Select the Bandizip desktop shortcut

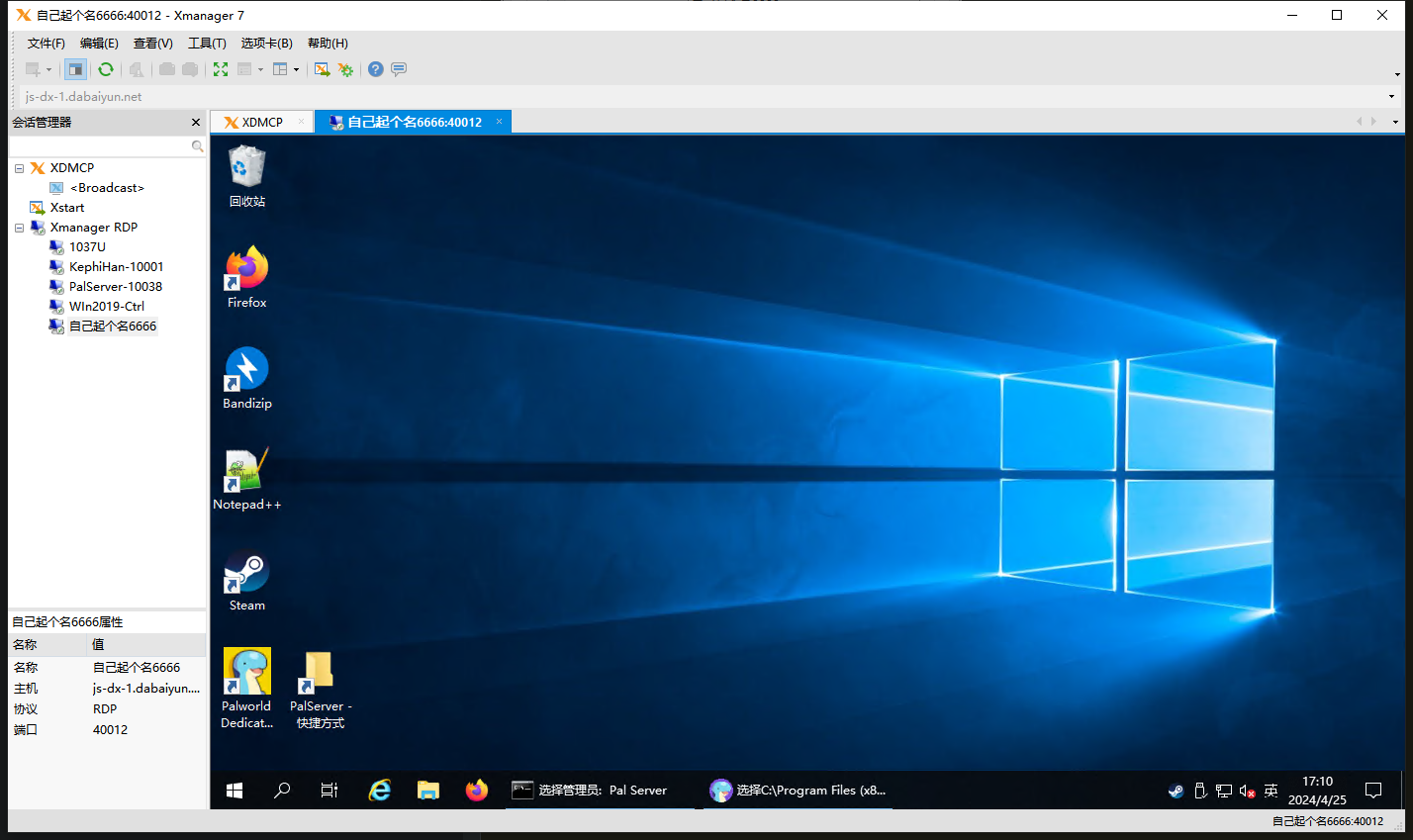247,379
